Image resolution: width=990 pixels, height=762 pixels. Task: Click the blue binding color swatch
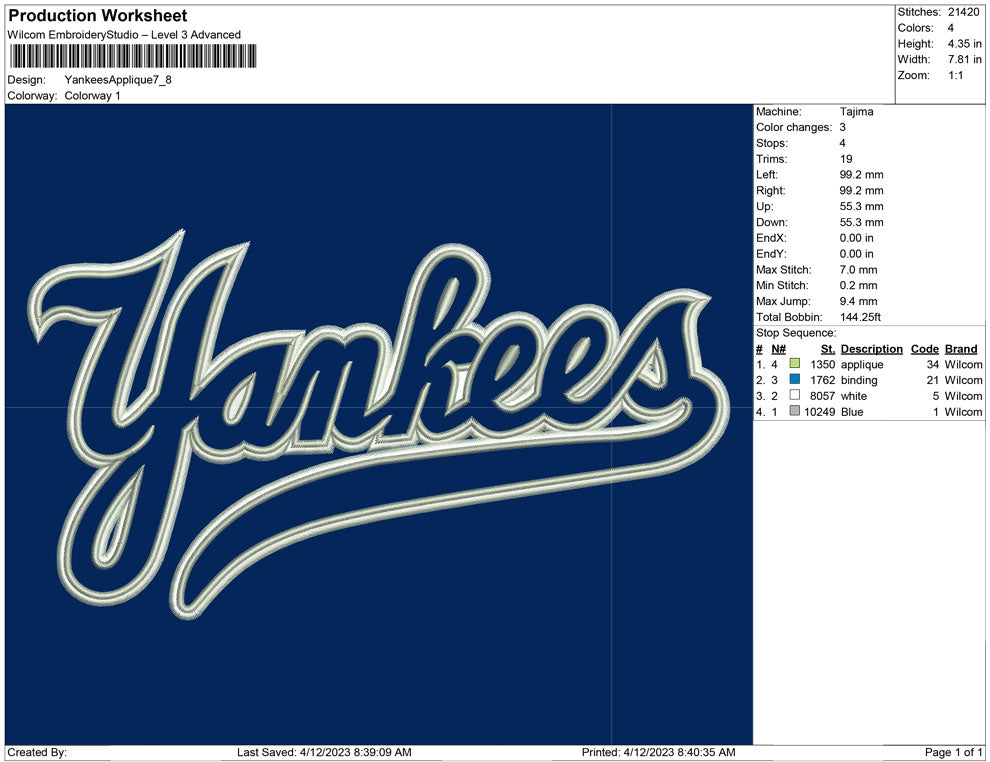tap(795, 379)
